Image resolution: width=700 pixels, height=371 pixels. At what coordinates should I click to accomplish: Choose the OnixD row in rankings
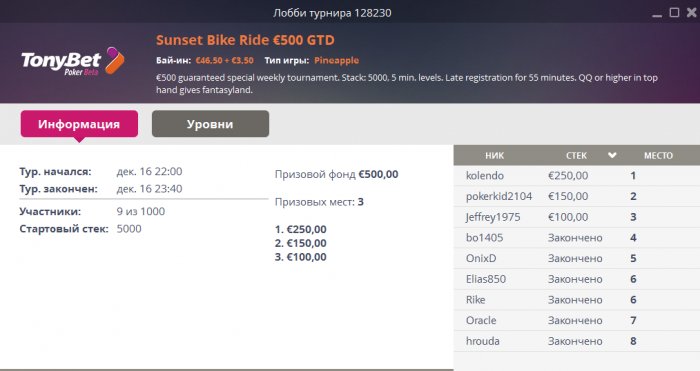pos(577,258)
